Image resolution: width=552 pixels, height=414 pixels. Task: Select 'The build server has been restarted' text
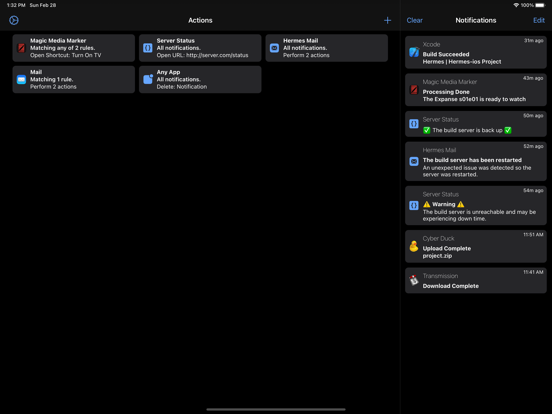(x=472, y=160)
